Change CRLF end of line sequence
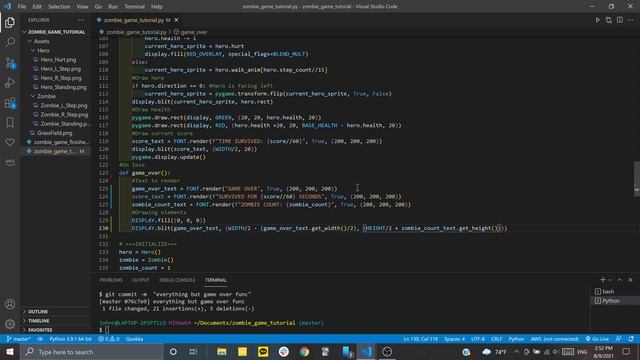The height and width of the screenshot is (360, 640). point(496,339)
